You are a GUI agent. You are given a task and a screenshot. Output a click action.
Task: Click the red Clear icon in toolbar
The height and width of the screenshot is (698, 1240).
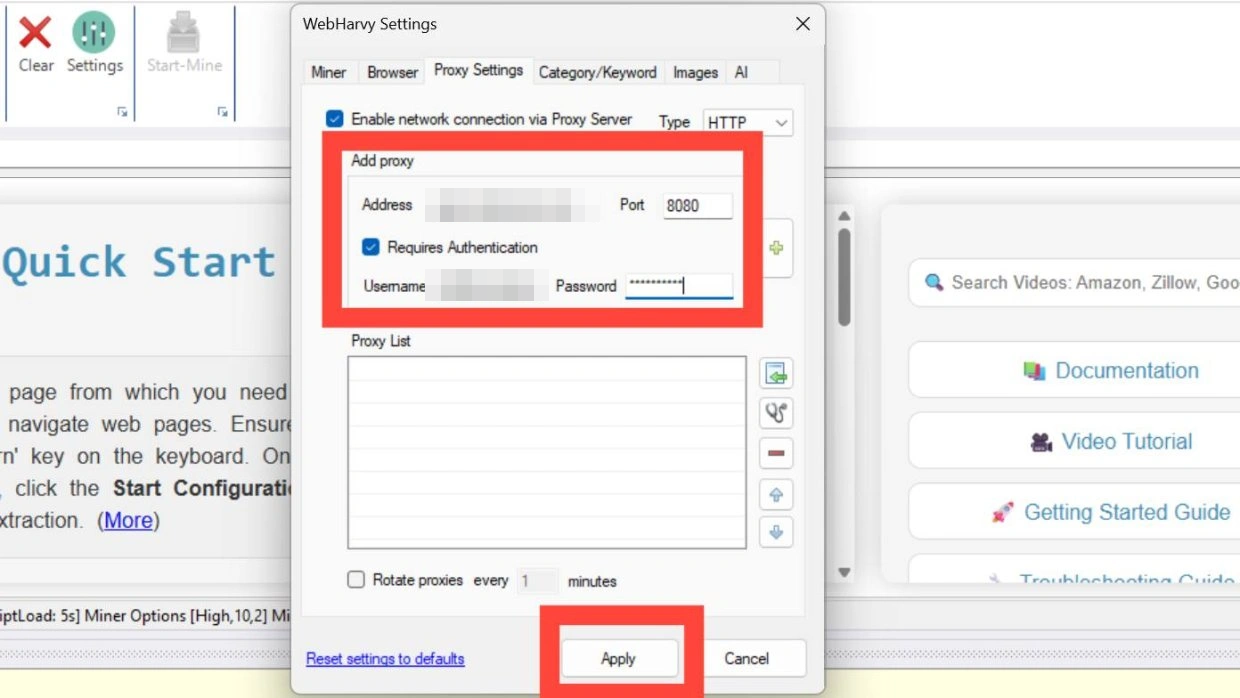click(x=35, y=32)
